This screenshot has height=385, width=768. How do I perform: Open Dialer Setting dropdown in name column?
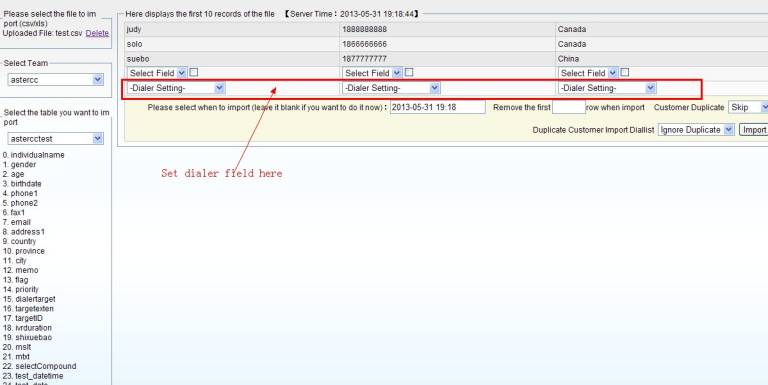coord(176,88)
